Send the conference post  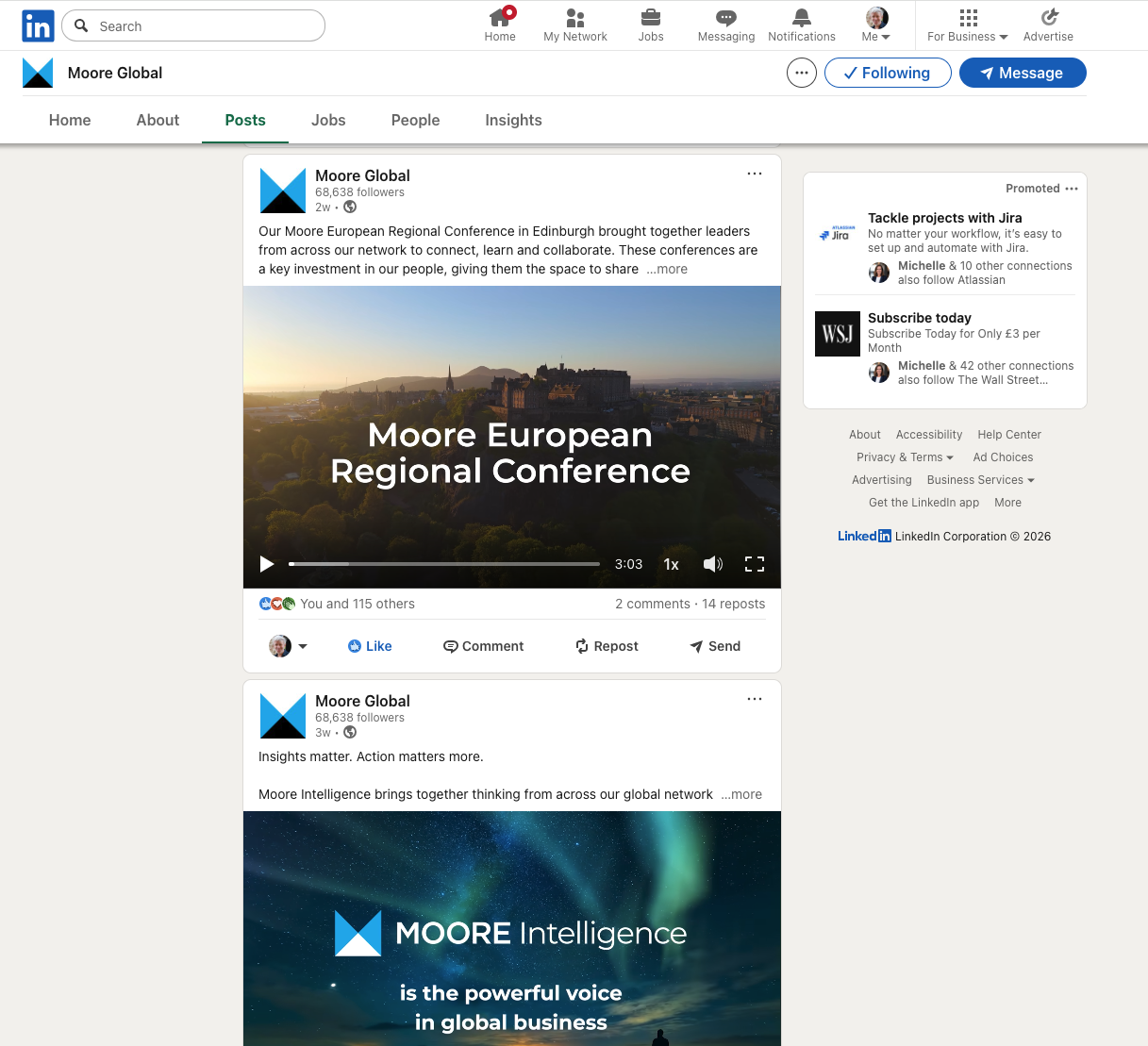pos(715,646)
